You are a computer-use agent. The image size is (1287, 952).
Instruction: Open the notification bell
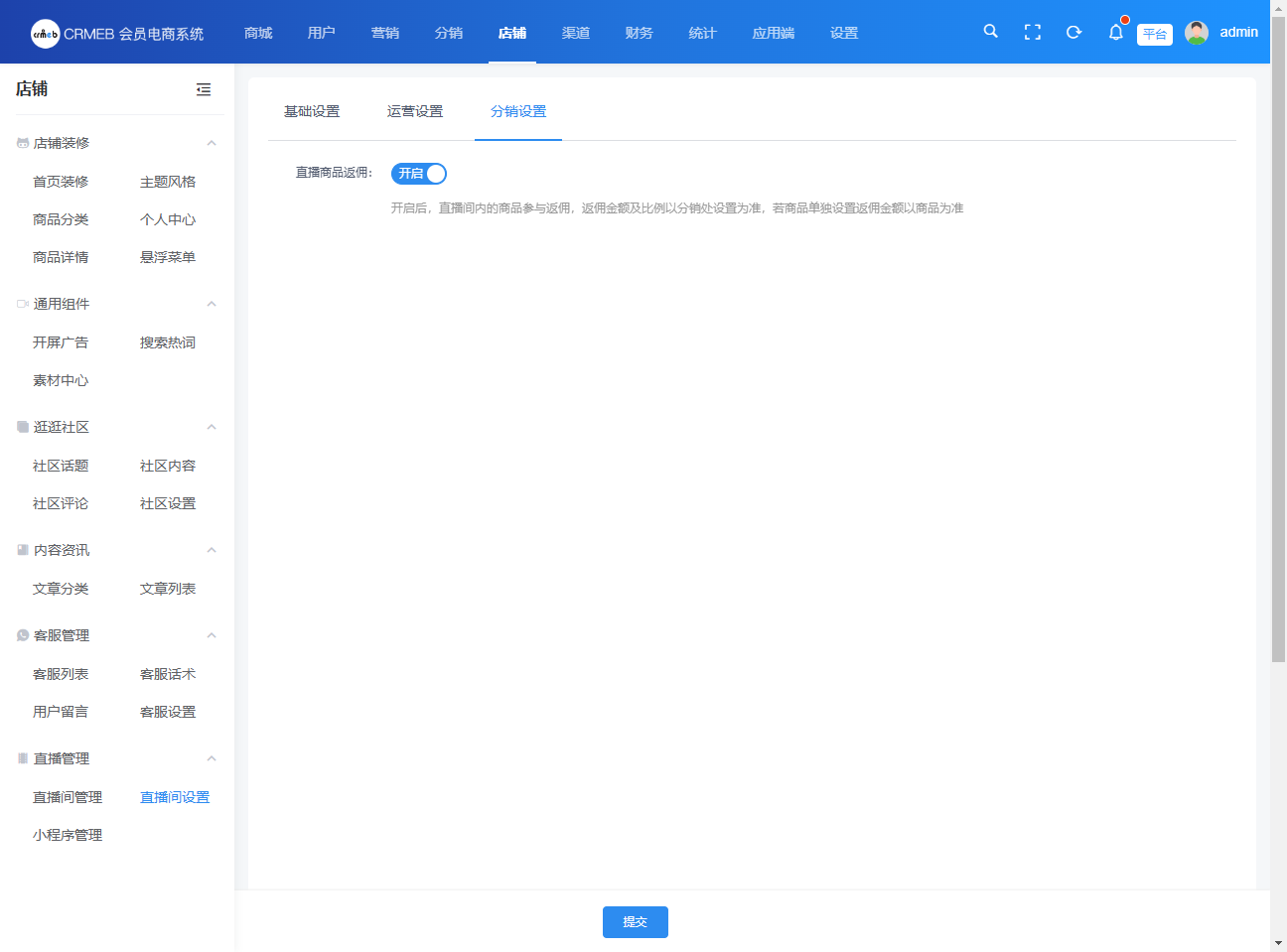1115,33
